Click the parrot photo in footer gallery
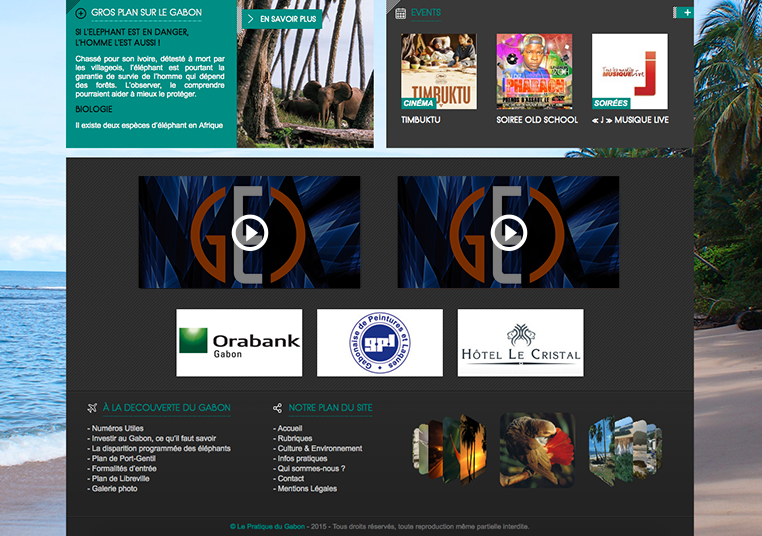 pyautogui.click(x=537, y=449)
